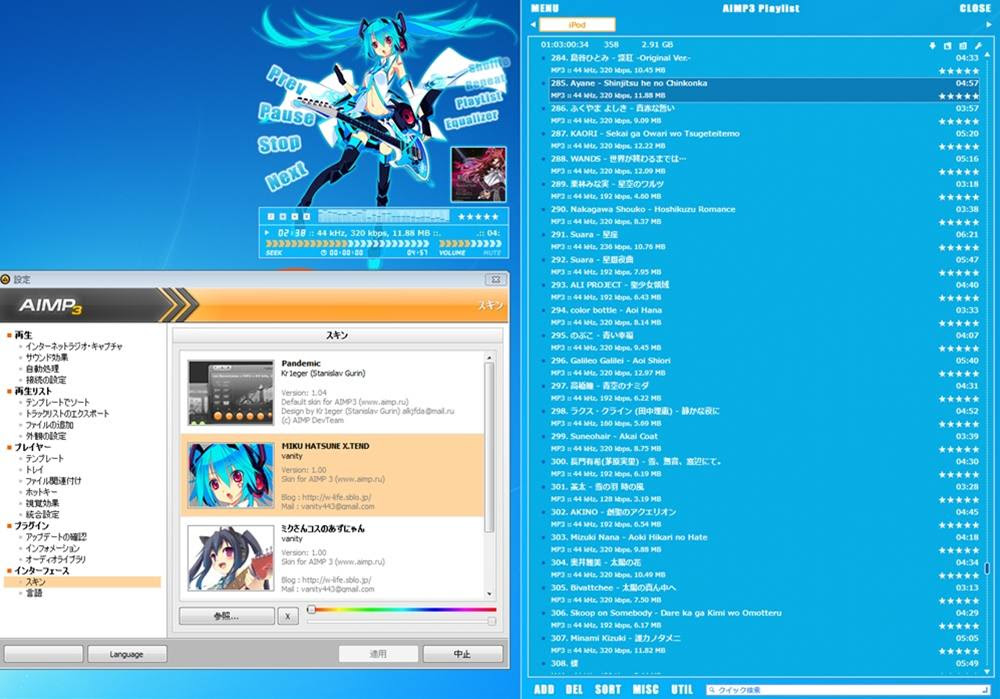
Task: Toggle MUTE next to the volume bar
Action: coord(492,253)
